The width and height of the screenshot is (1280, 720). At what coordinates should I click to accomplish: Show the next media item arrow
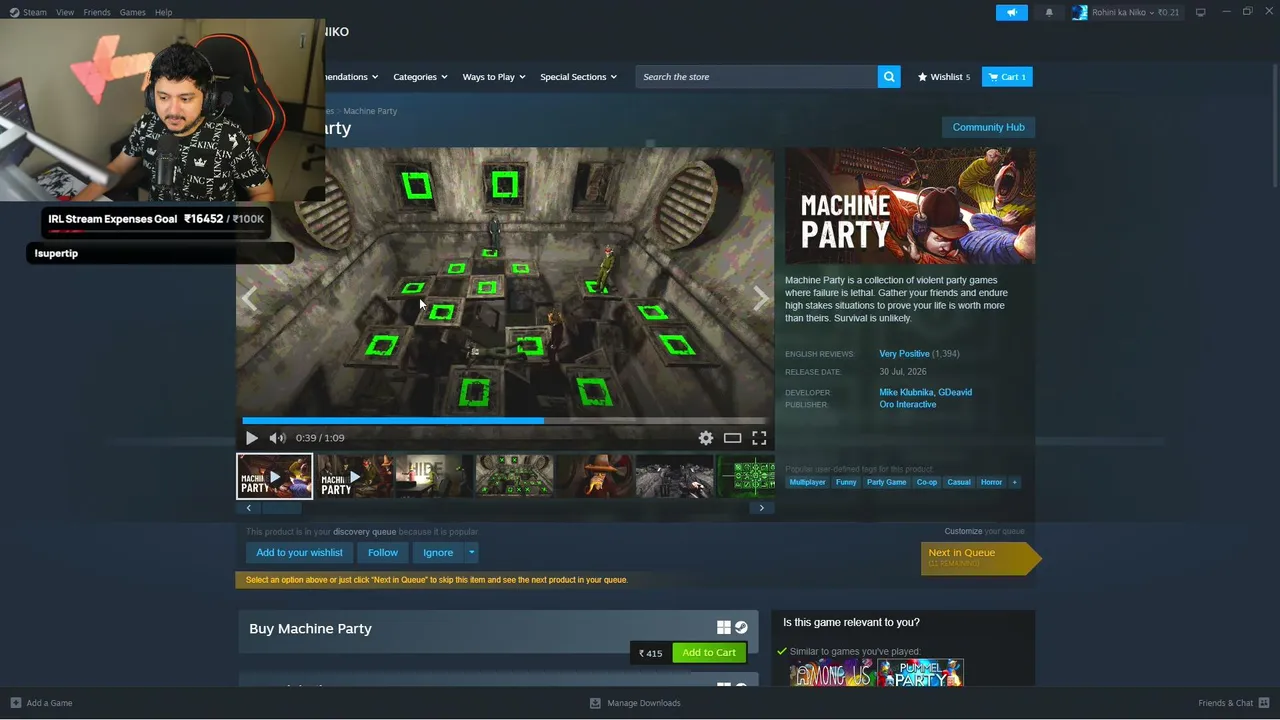(x=761, y=298)
